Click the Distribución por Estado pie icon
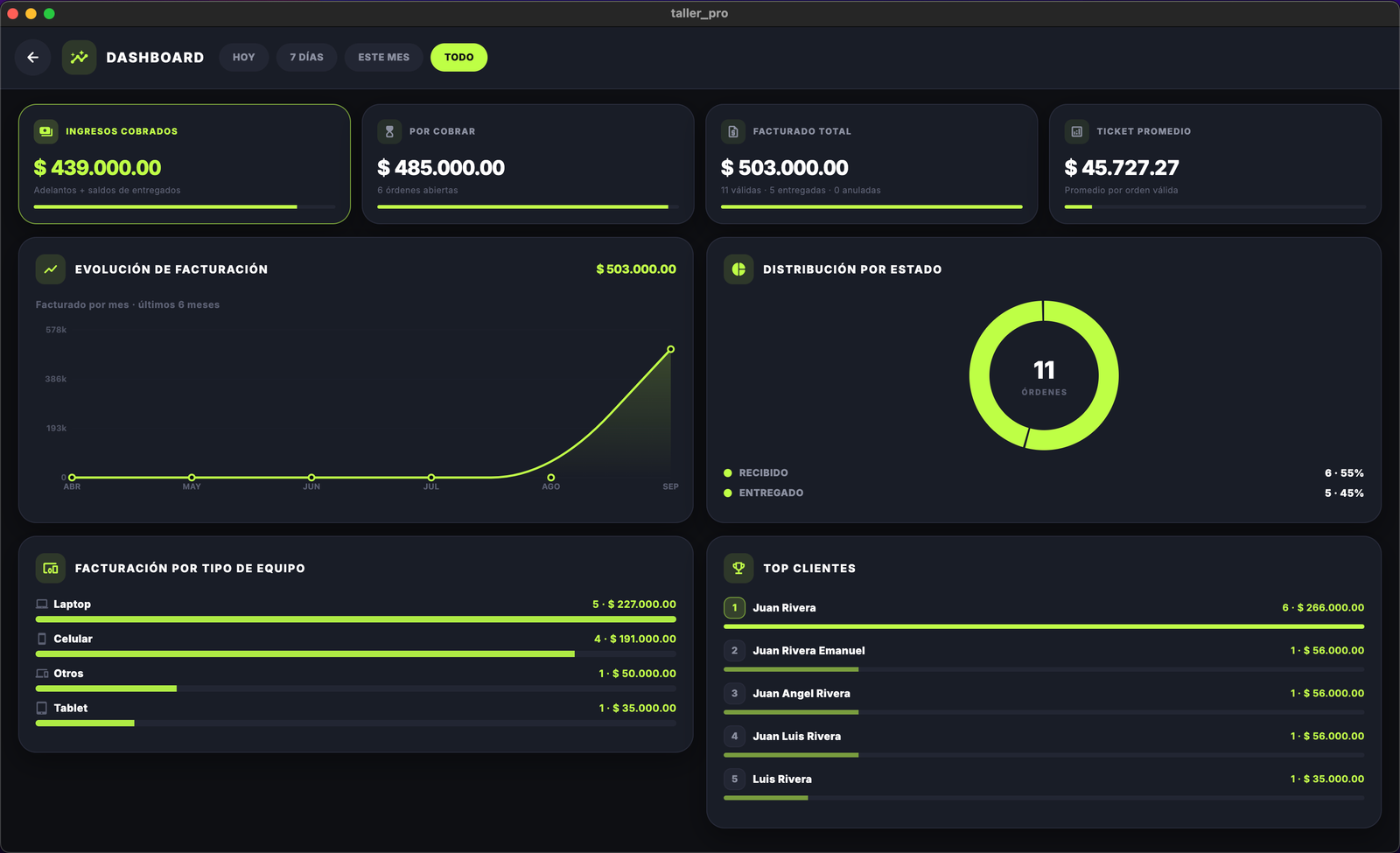1400x853 pixels. click(738, 269)
